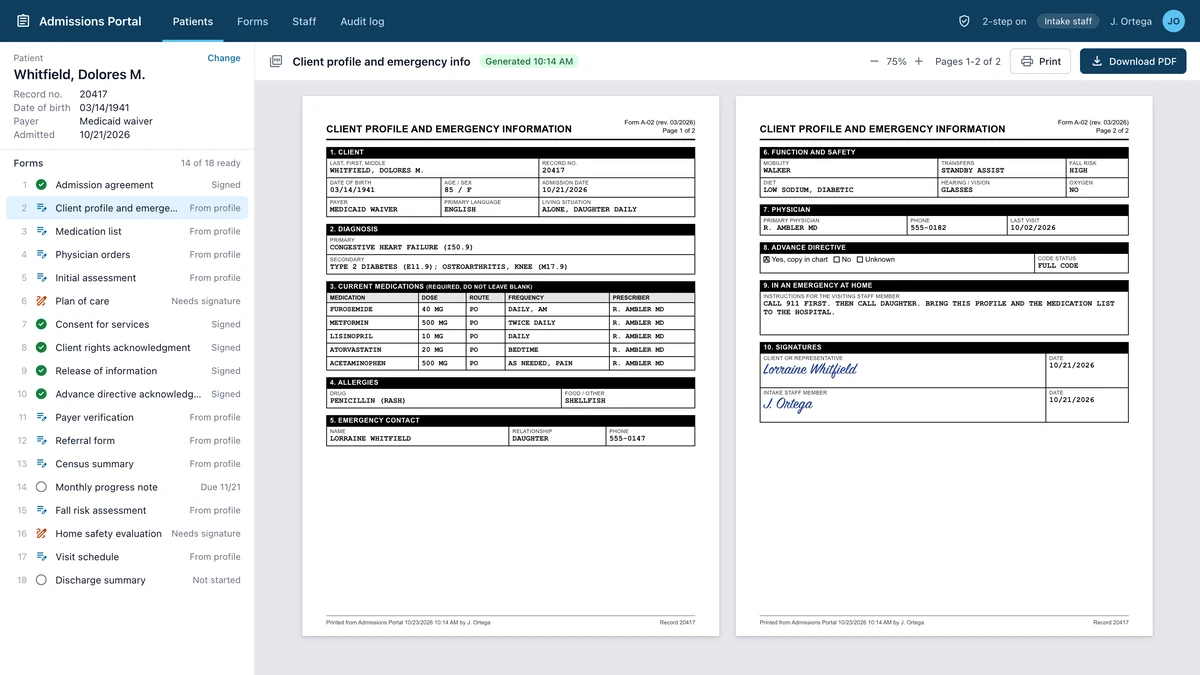
Task: Select the Admission agreement form row
Action: 127,185
